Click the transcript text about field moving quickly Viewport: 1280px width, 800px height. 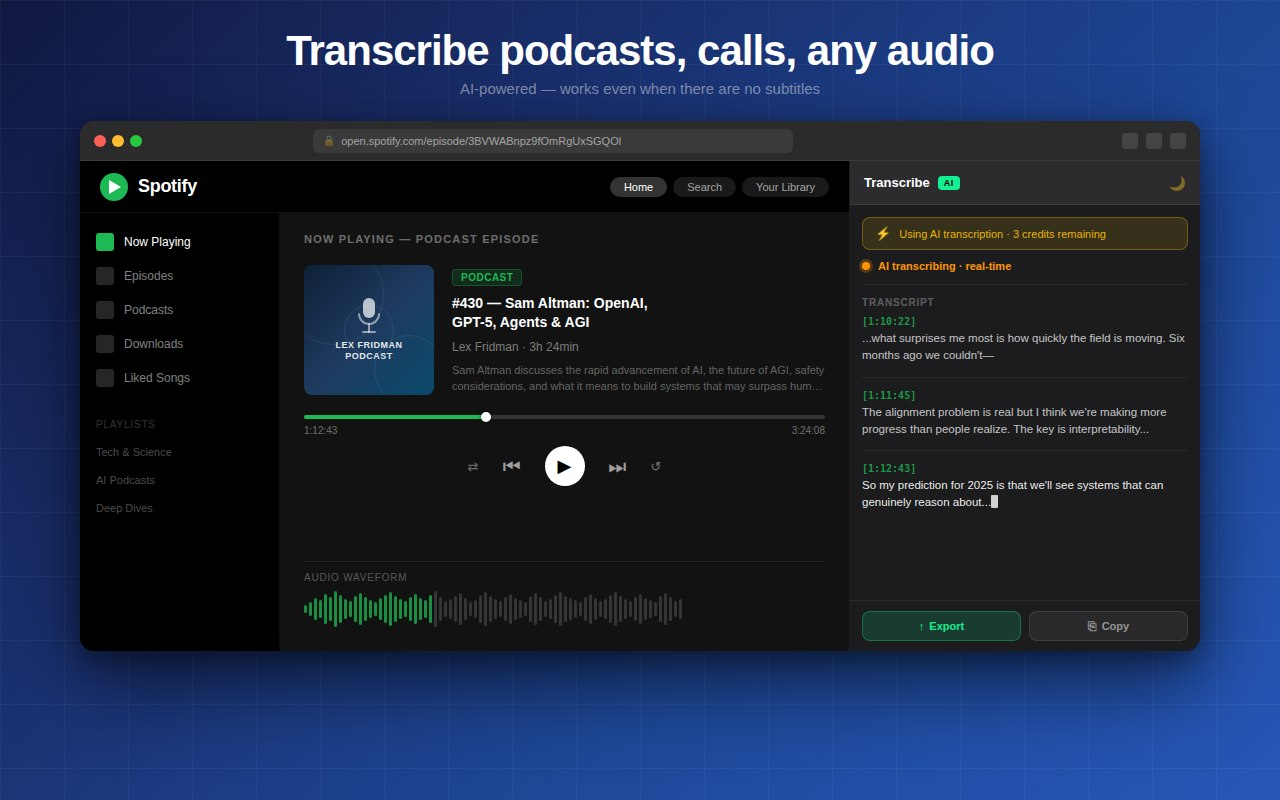[x=1023, y=346]
